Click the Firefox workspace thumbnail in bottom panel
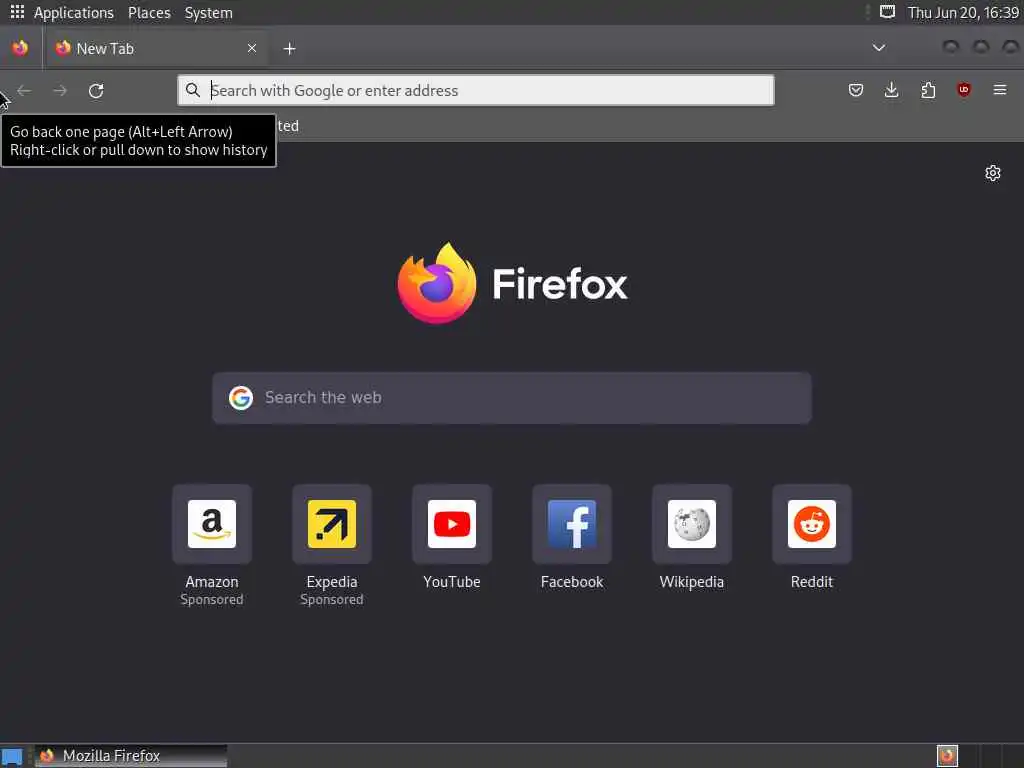Screen dimensions: 1024x768 (948, 756)
